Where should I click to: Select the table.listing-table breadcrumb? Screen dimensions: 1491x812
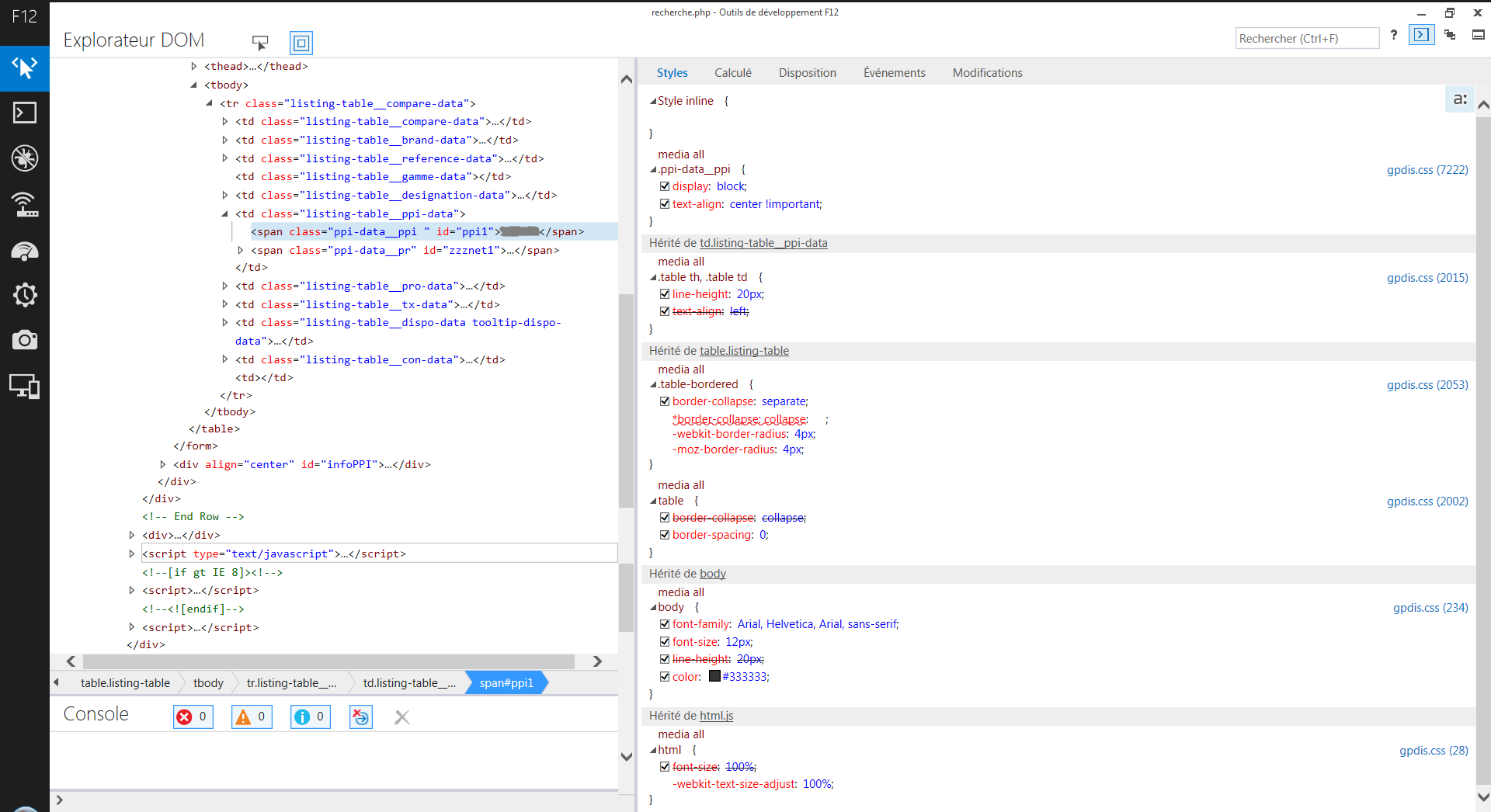click(x=125, y=683)
